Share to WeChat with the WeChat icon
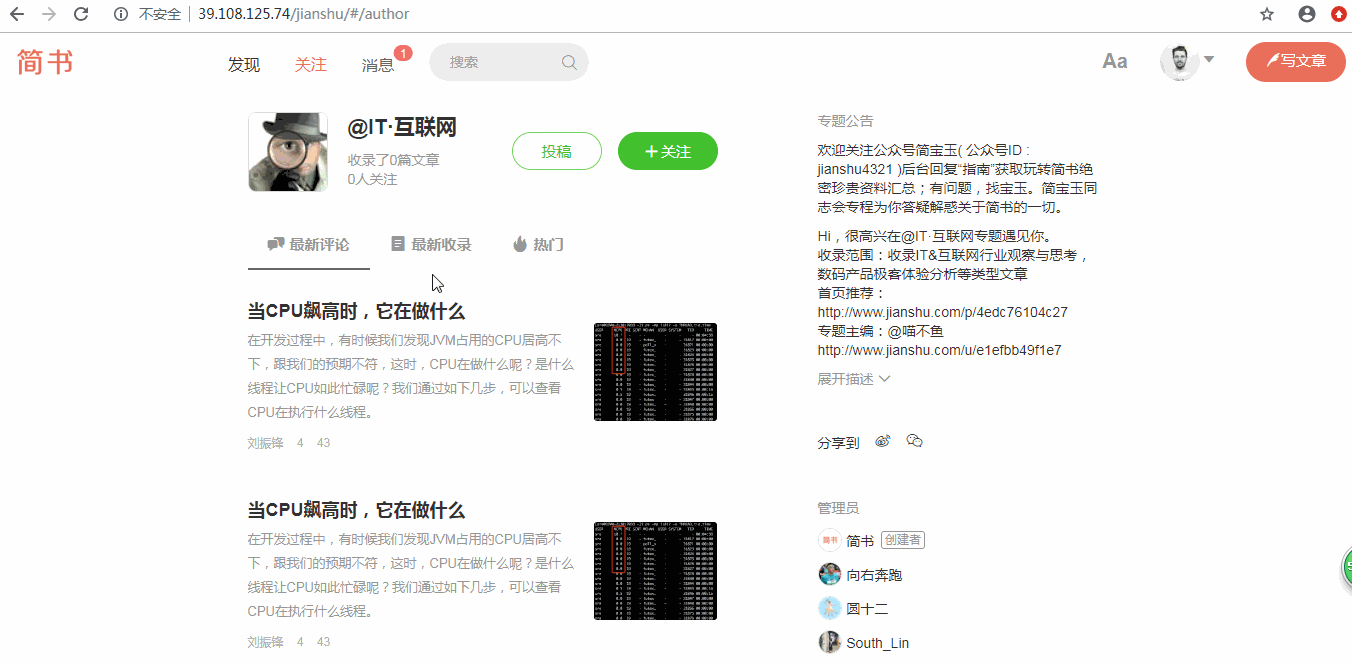Viewport: 1352px width, 664px height. pyautogui.click(x=914, y=441)
